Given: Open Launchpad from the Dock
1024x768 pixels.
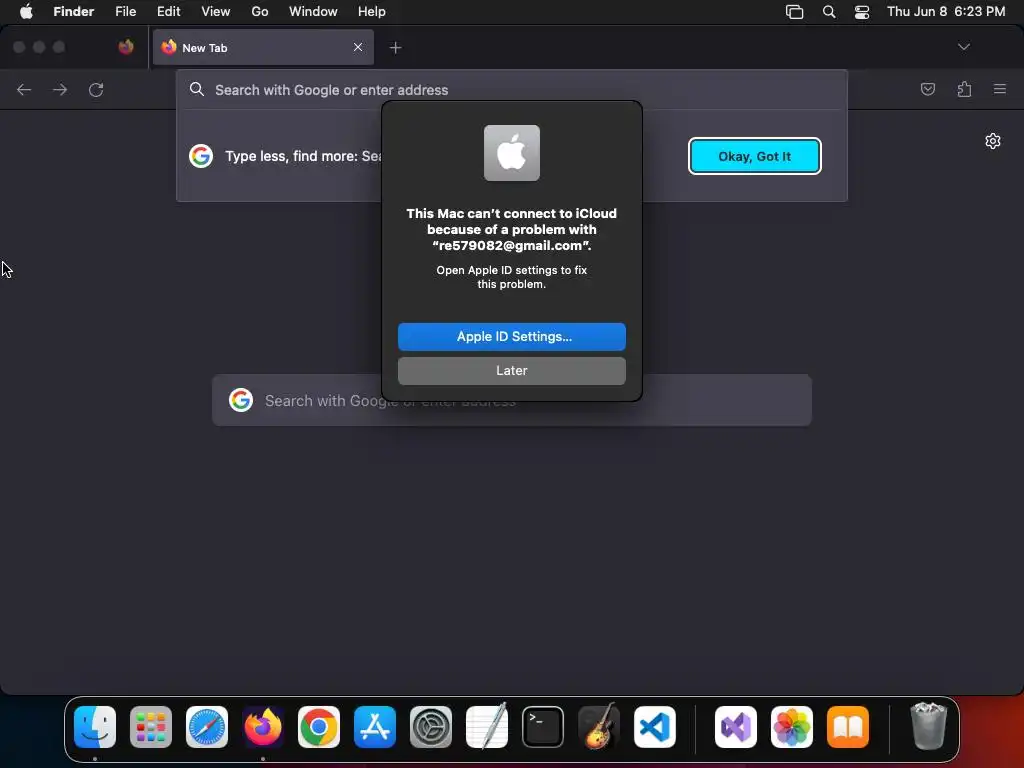Looking at the screenshot, I should pos(151,727).
